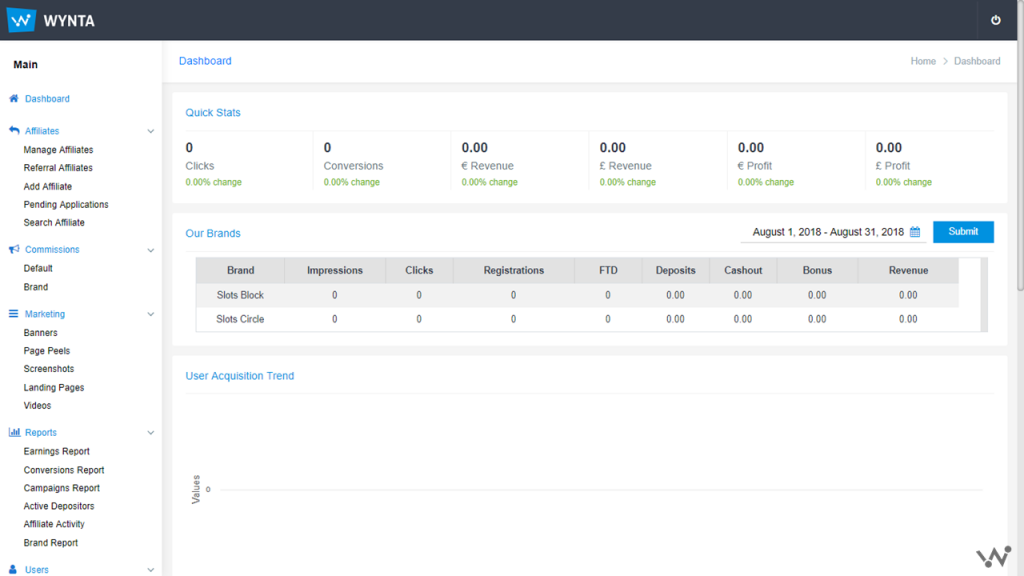This screenshot has height=576, width=1024.
Task: Click the power logout icon
Action: 995,20
